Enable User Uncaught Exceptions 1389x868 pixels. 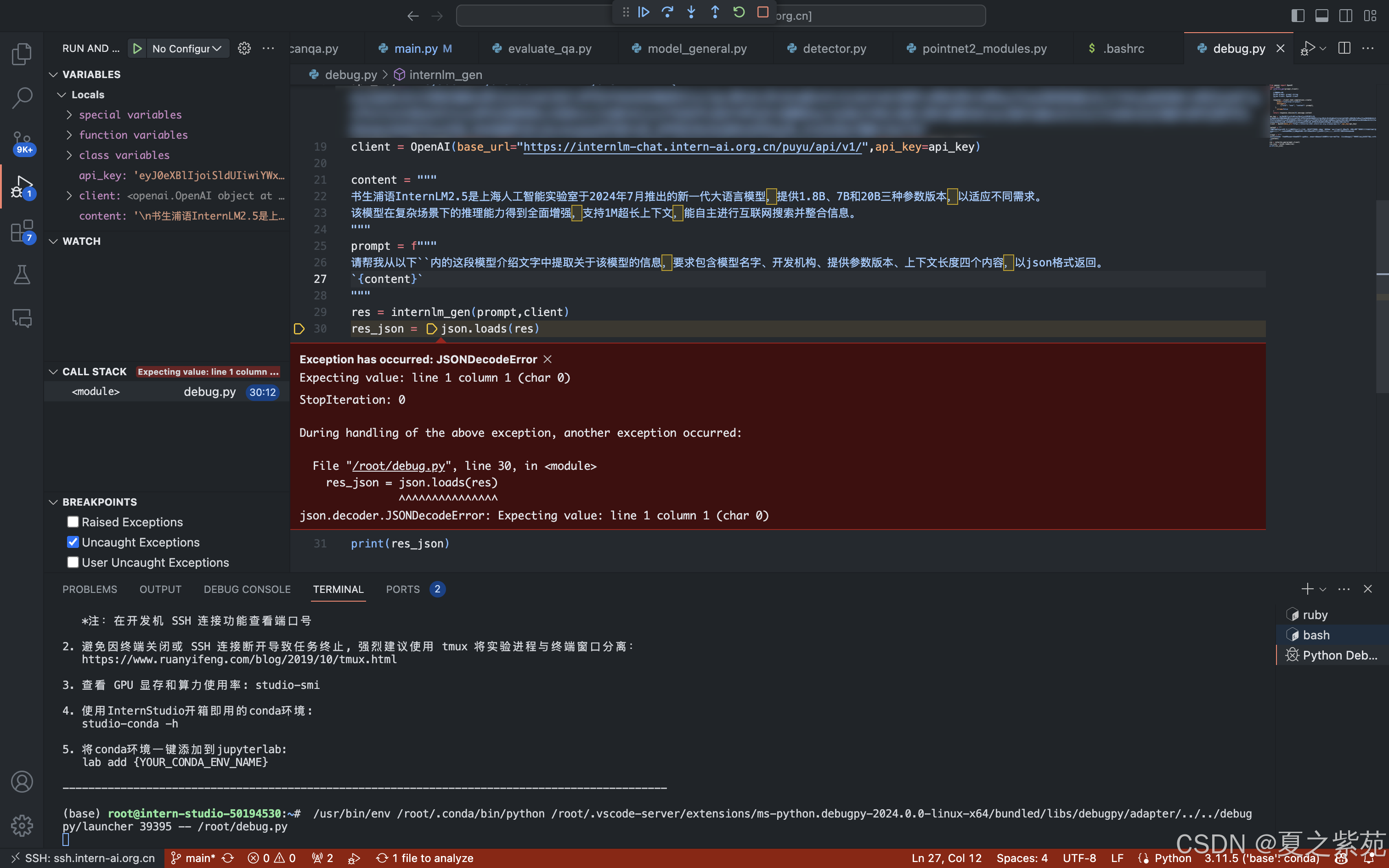click(x=73, y=562)
